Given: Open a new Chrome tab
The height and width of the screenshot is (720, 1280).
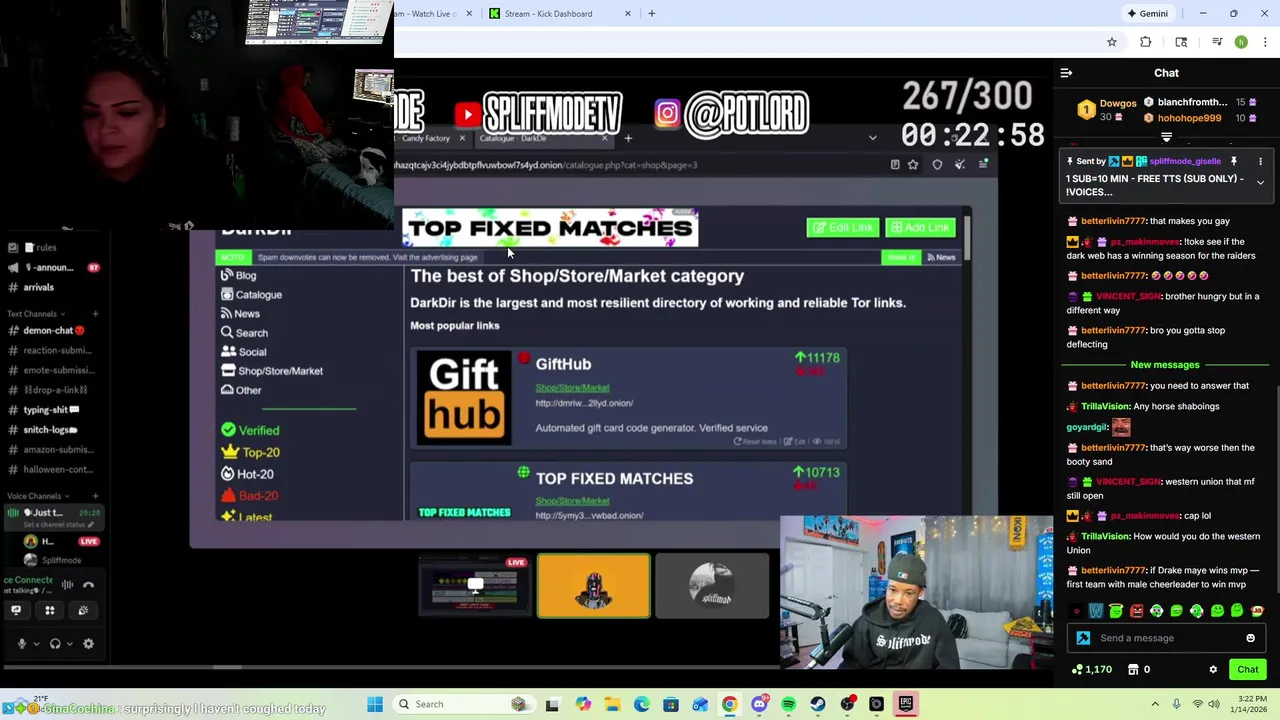Looking at the screenshot, I should [x=651, y=14].
